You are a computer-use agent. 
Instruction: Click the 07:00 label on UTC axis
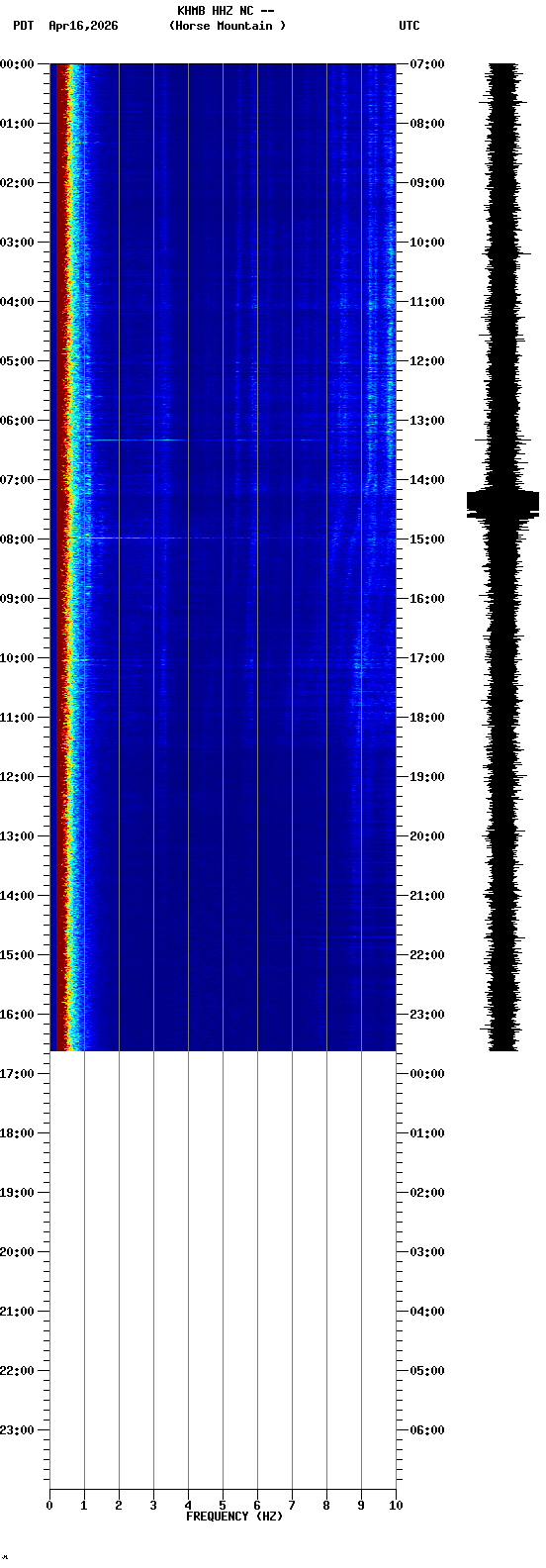point(427,64)
